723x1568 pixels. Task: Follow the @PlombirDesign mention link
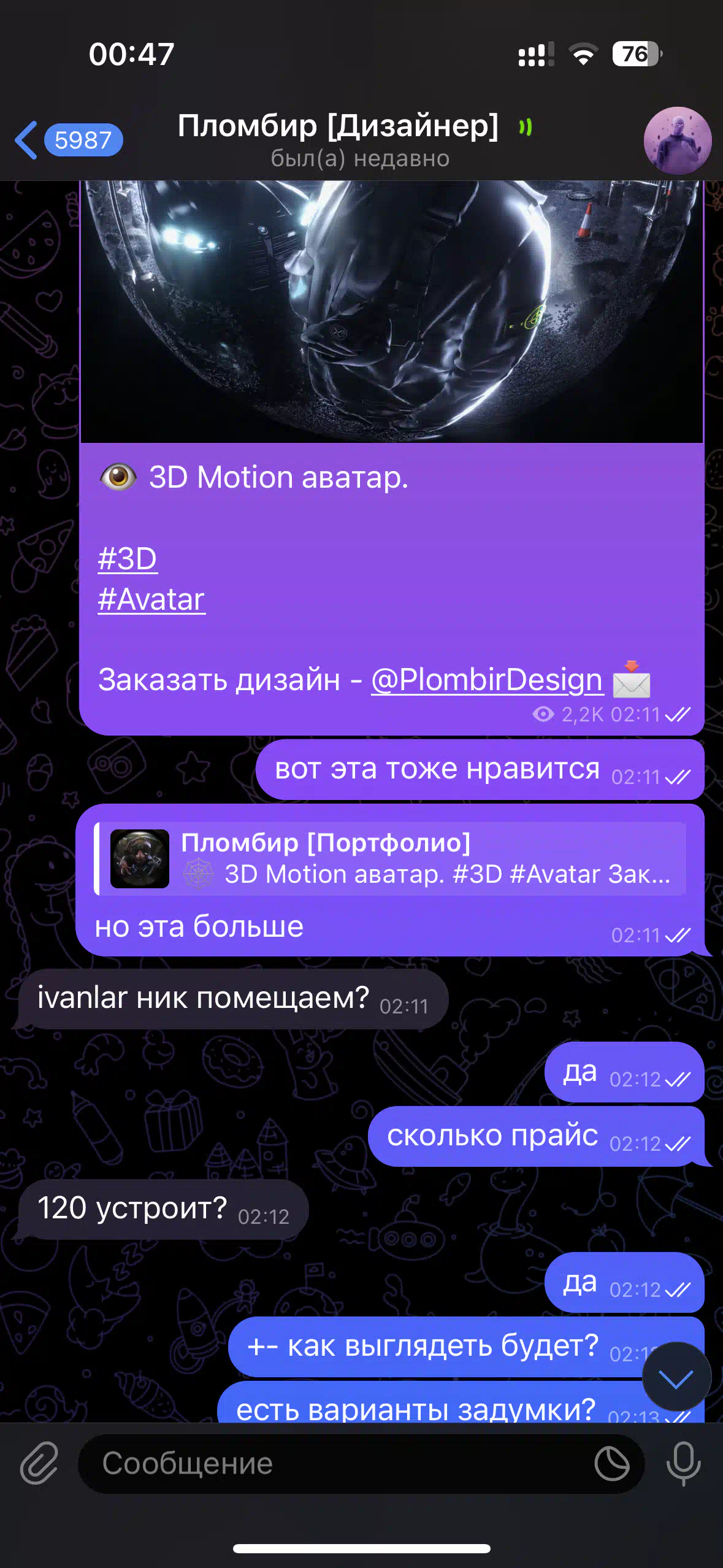tap(487, 680)
